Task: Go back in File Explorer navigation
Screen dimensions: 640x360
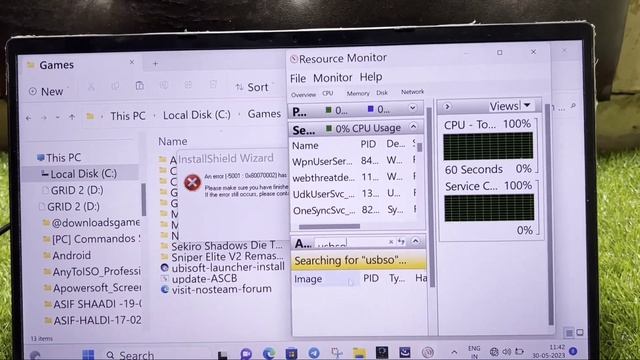Action: tap(28, 118)
